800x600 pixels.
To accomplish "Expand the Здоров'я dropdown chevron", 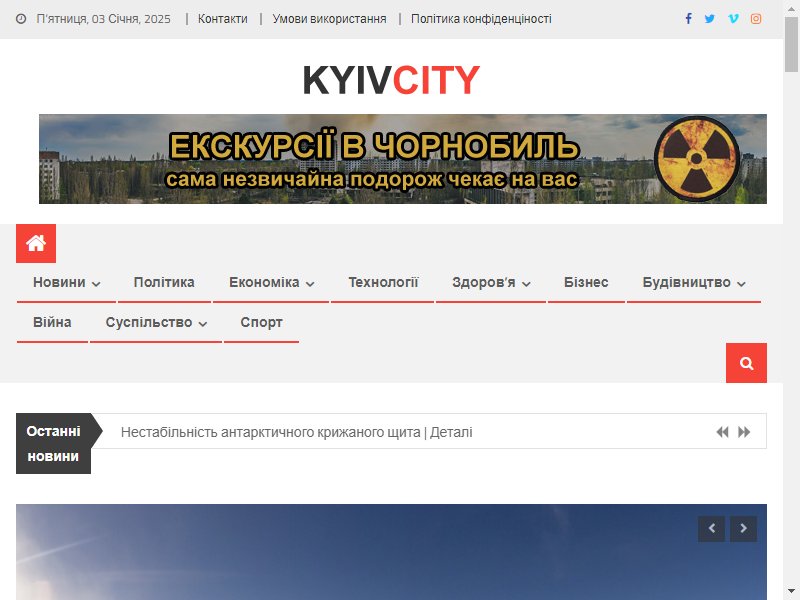I will (x=526, y=284).
